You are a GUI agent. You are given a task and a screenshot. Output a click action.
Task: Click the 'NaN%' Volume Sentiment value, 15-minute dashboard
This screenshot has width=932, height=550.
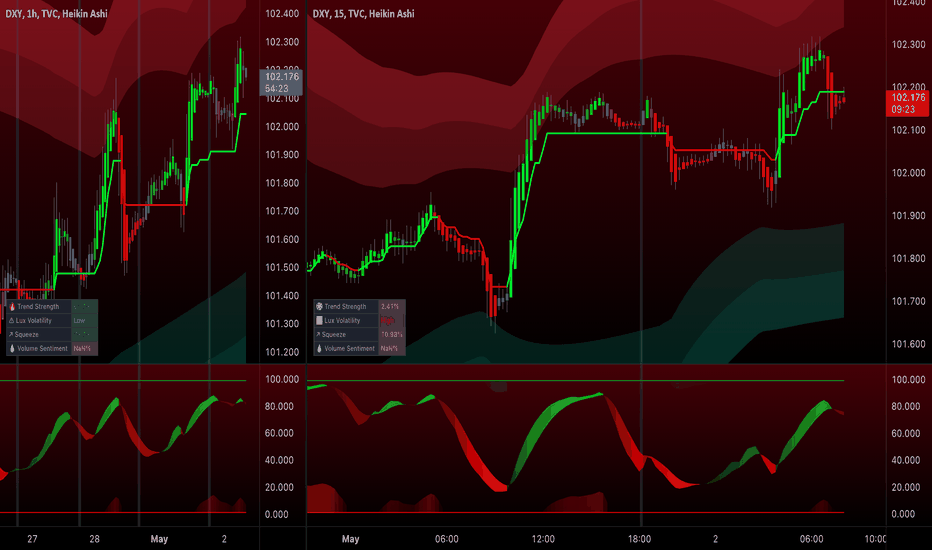click(x=389, y=348)
